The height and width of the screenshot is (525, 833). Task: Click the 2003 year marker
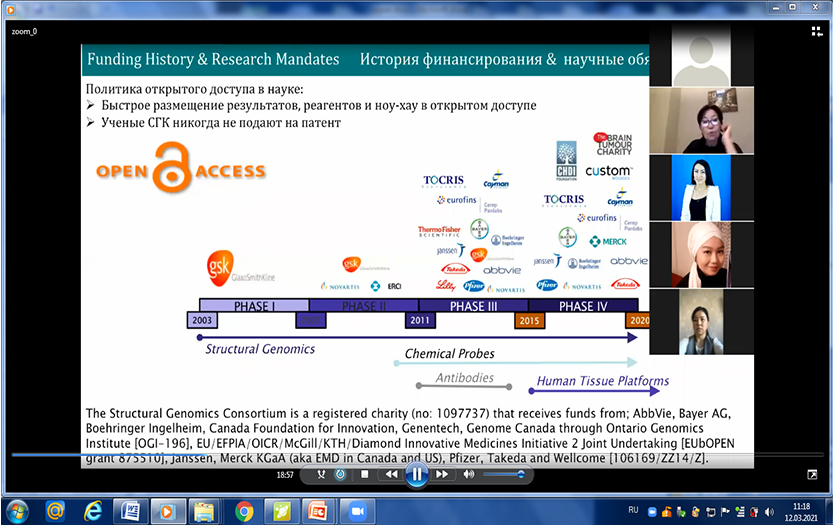[x=202, y=320]
